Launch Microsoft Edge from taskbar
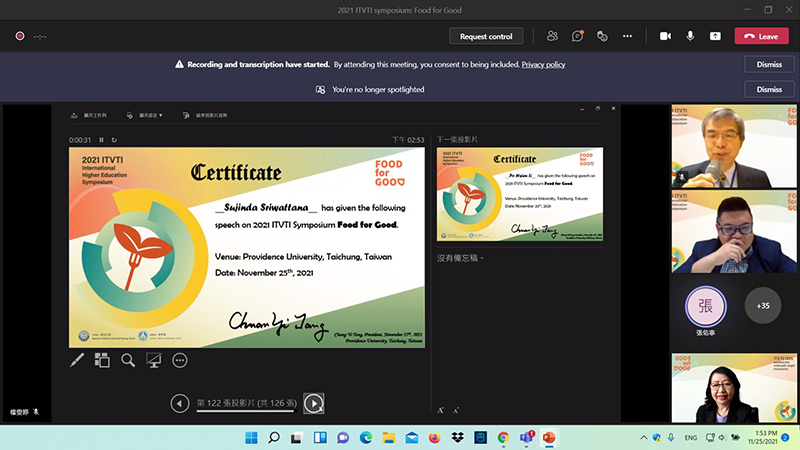The image size is (800, 450). pos(366,437)
